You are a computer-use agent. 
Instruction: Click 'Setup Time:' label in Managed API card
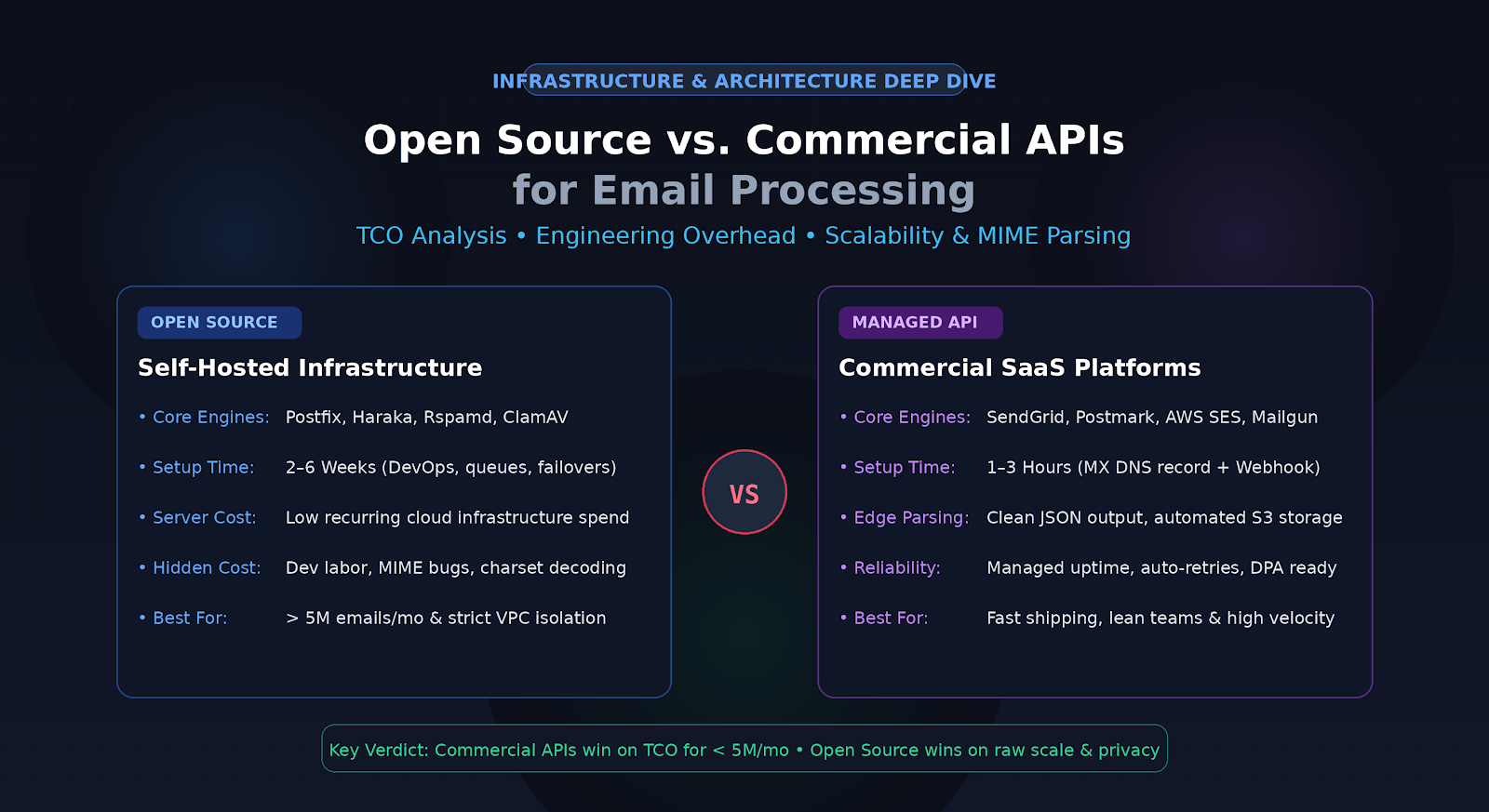click(x=905, y=467)
